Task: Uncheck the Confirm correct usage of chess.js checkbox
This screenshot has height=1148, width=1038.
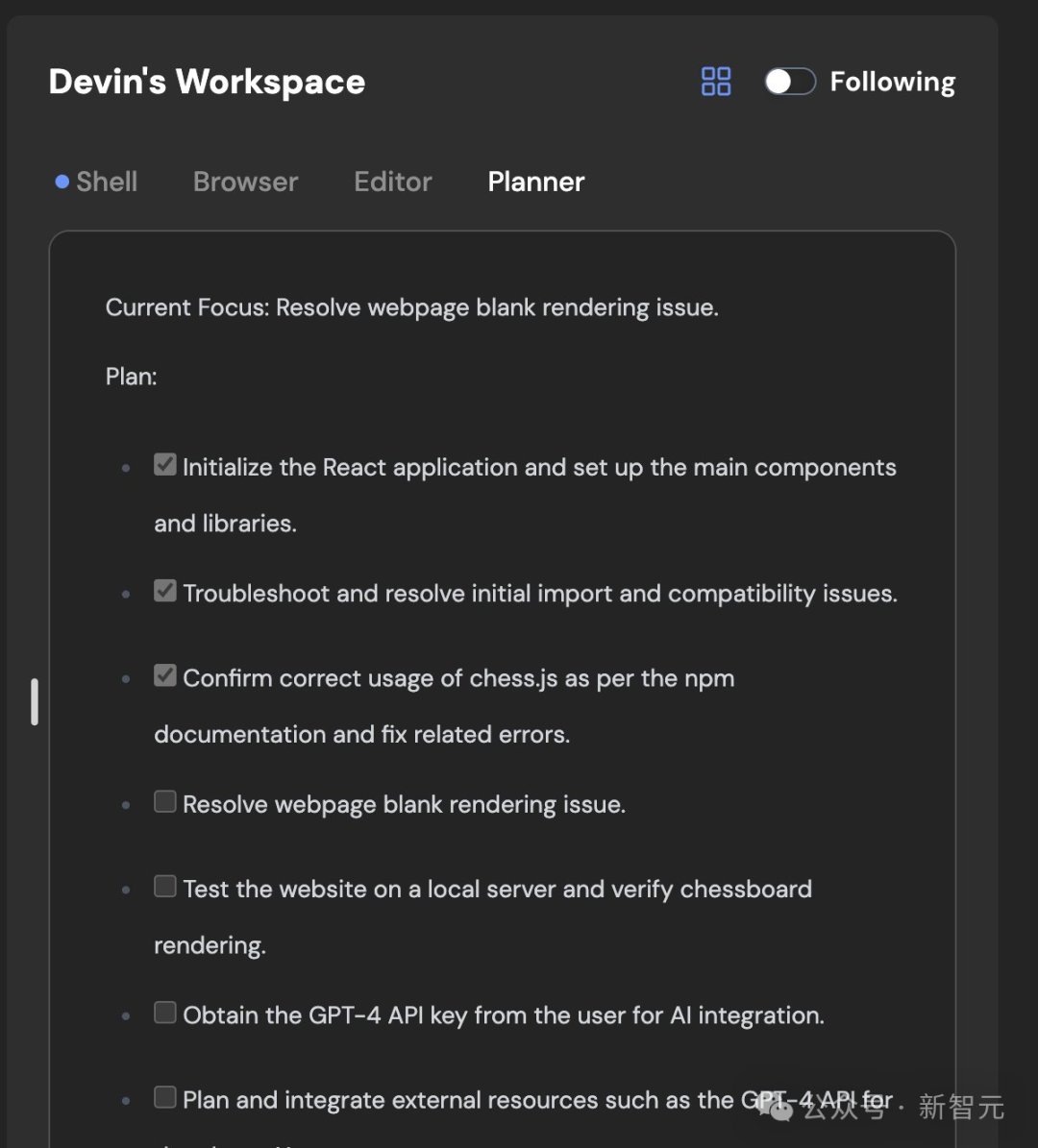Action: pyautogui.click(x=165, y=676)
